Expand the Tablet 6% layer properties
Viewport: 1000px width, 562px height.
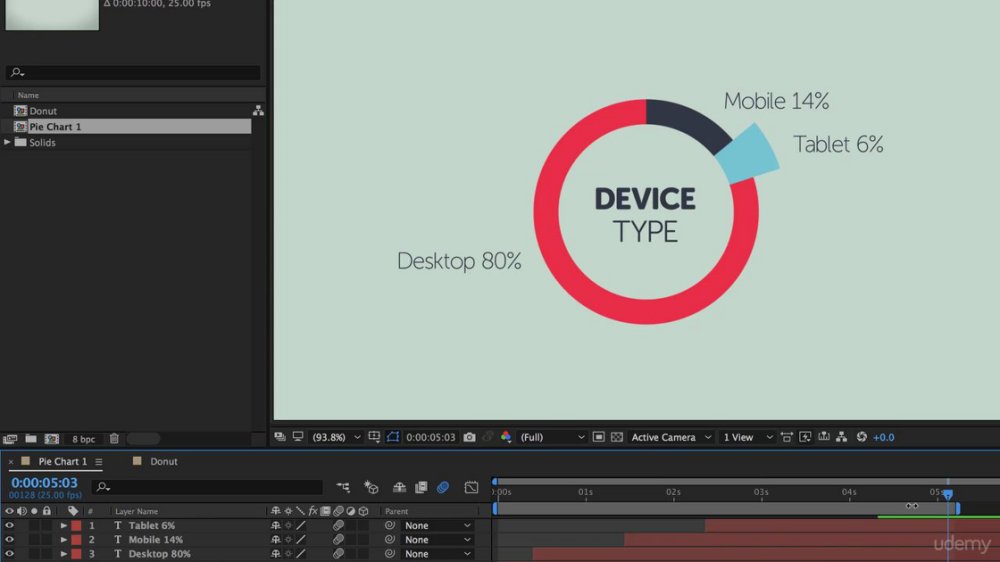point(64,526)
